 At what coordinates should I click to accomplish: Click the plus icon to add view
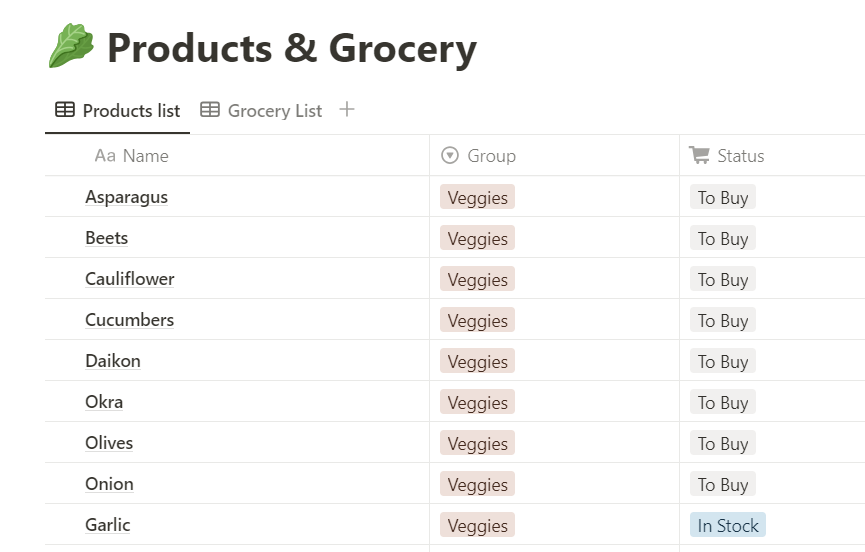coord(347,110)
